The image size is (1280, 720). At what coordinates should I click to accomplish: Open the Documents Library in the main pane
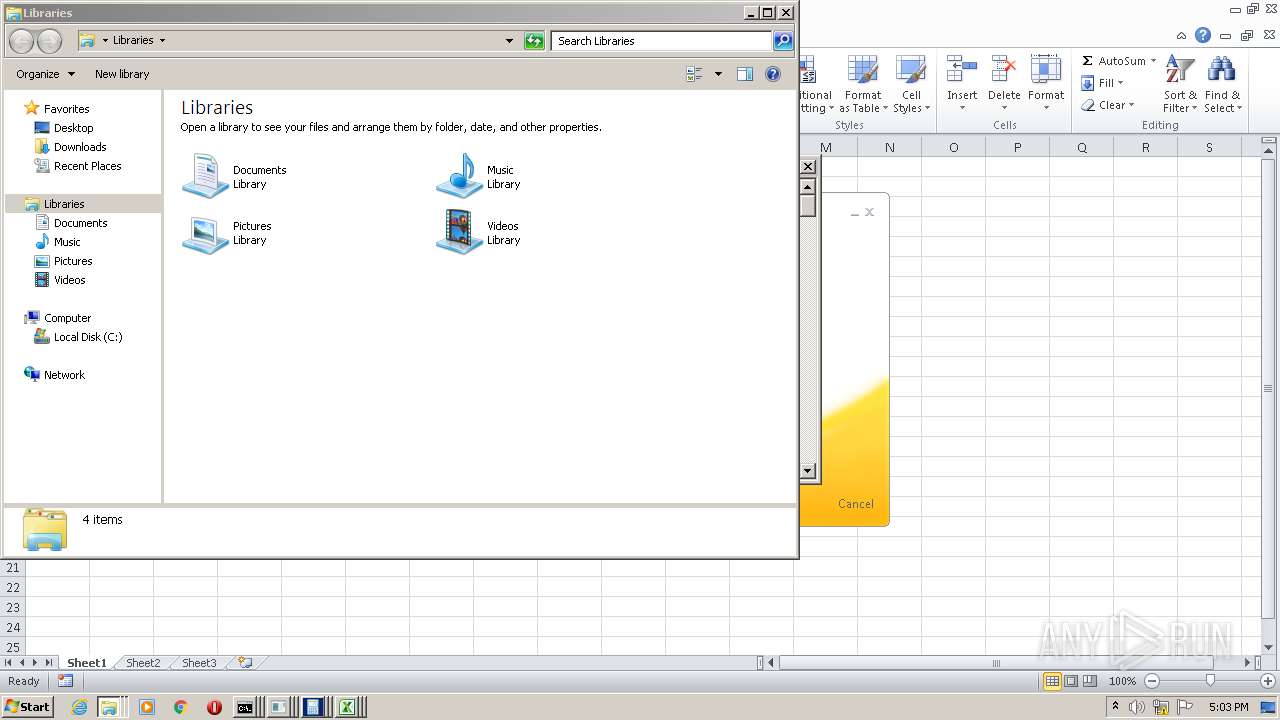tap(235, 177)
